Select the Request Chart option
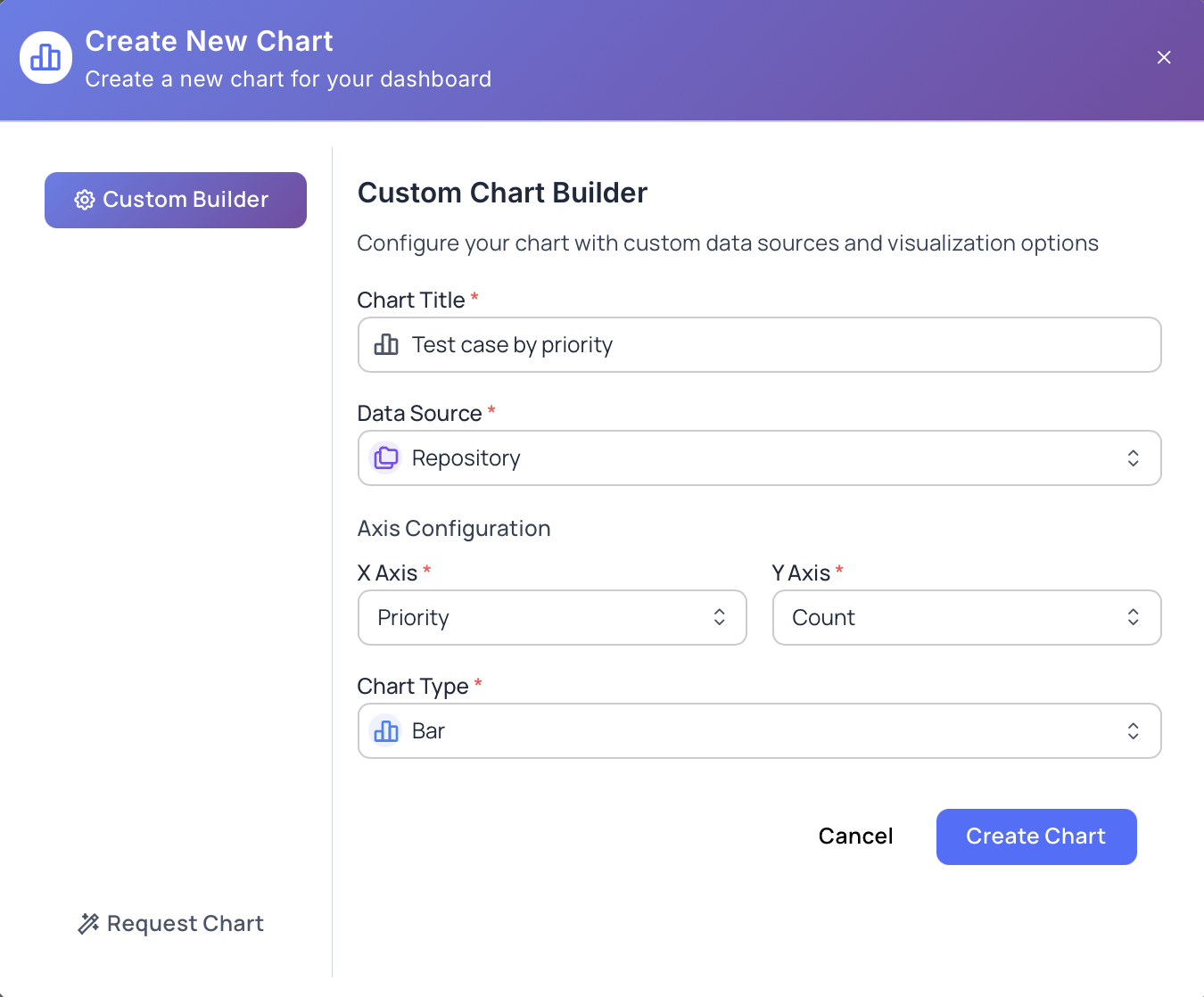 coord(169,923)
